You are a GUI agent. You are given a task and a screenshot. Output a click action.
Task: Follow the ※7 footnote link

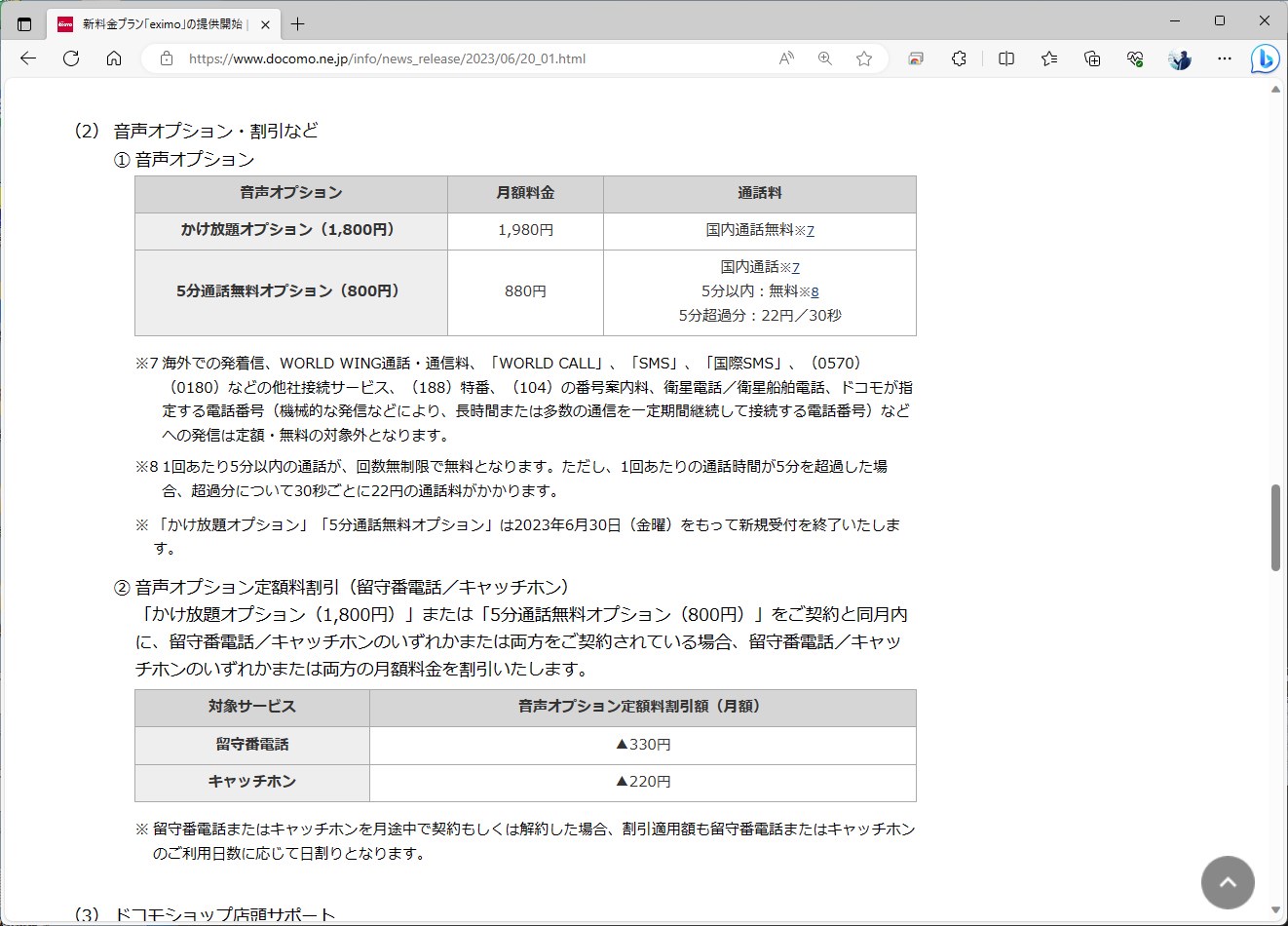pyautogui.click(x=809, y=230)
